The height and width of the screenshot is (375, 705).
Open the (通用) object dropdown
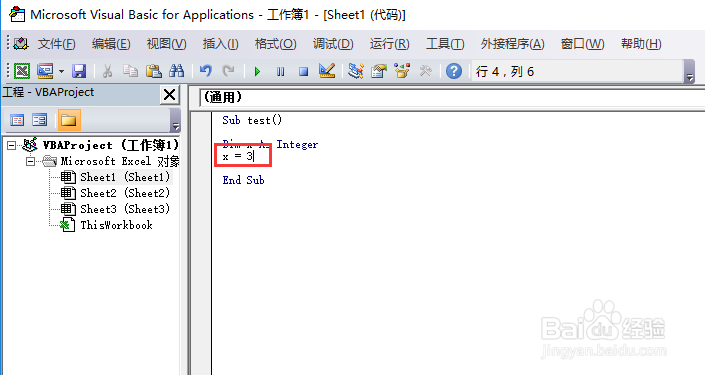click(x=452, y=97)
